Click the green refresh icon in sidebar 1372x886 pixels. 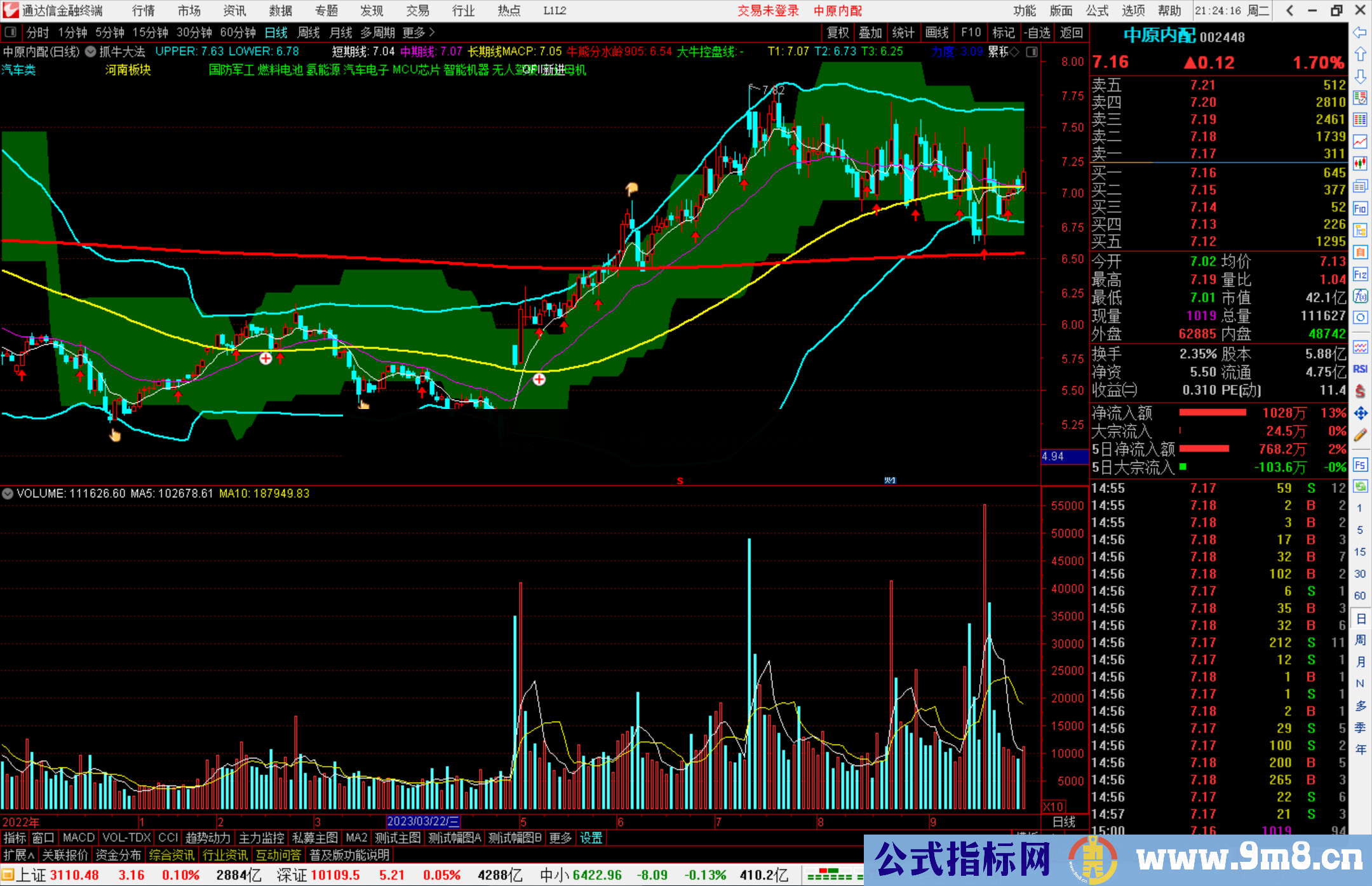point(1360,487)
